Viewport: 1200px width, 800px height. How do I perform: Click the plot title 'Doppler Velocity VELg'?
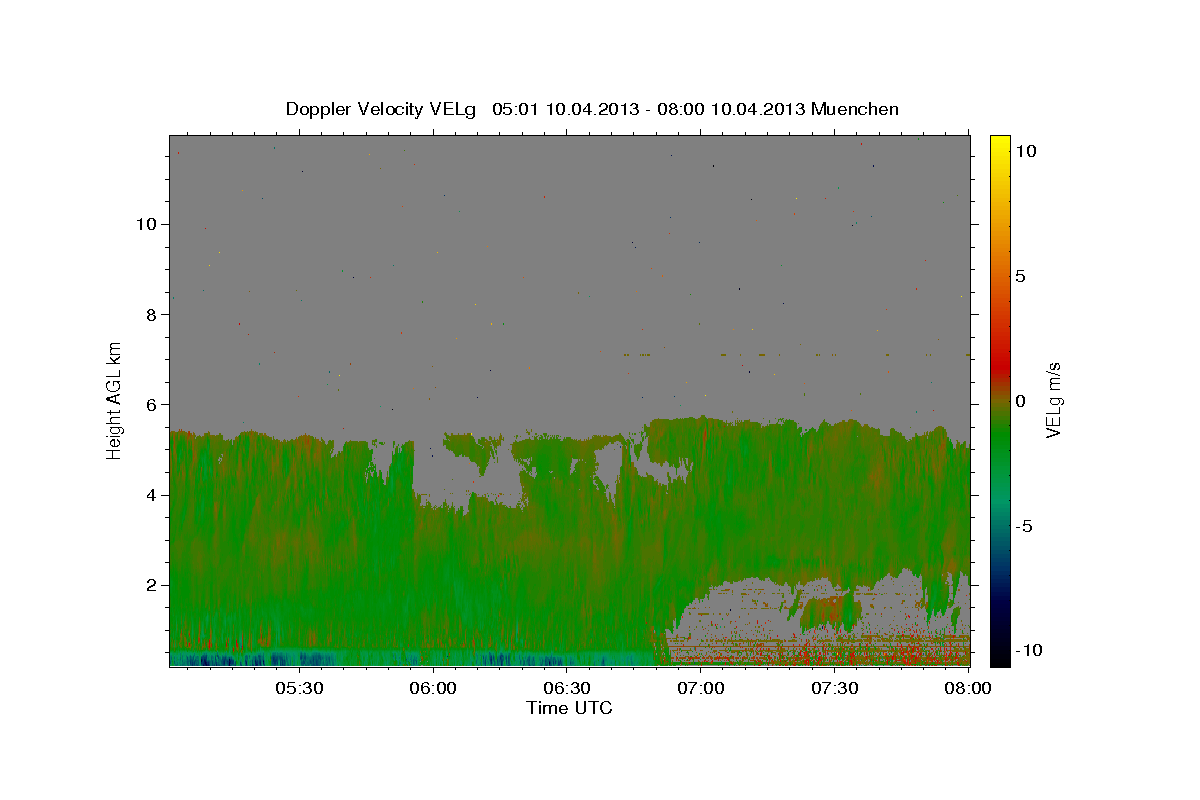[x=382, y=109]
